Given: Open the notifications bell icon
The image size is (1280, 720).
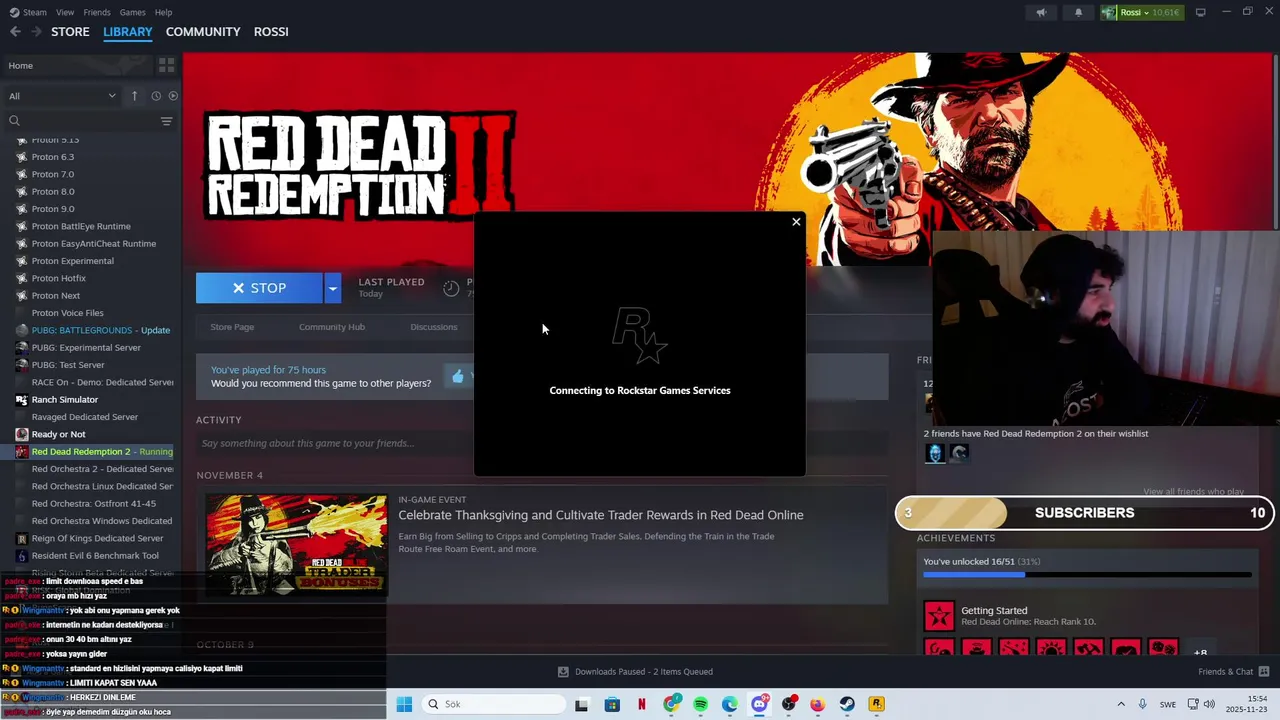Looking at the screenshot, I should tap(1078, 12).
